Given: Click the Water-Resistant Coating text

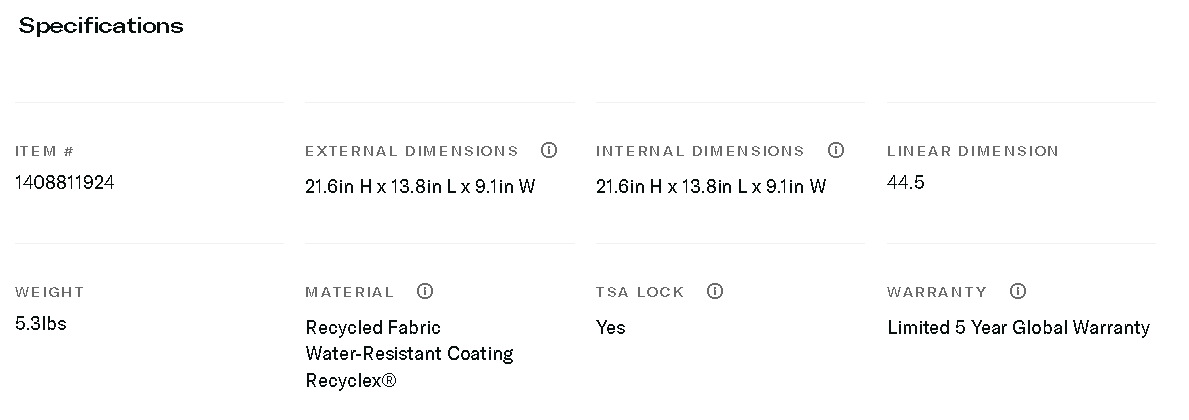Looking at the screenshot, I should click(x=409, y=353).
